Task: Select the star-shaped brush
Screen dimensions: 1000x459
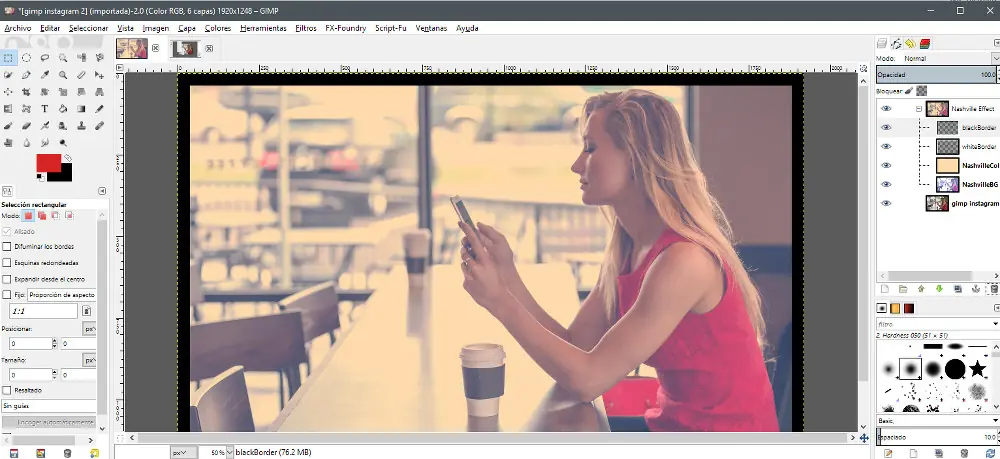Action: coord(977,368)
